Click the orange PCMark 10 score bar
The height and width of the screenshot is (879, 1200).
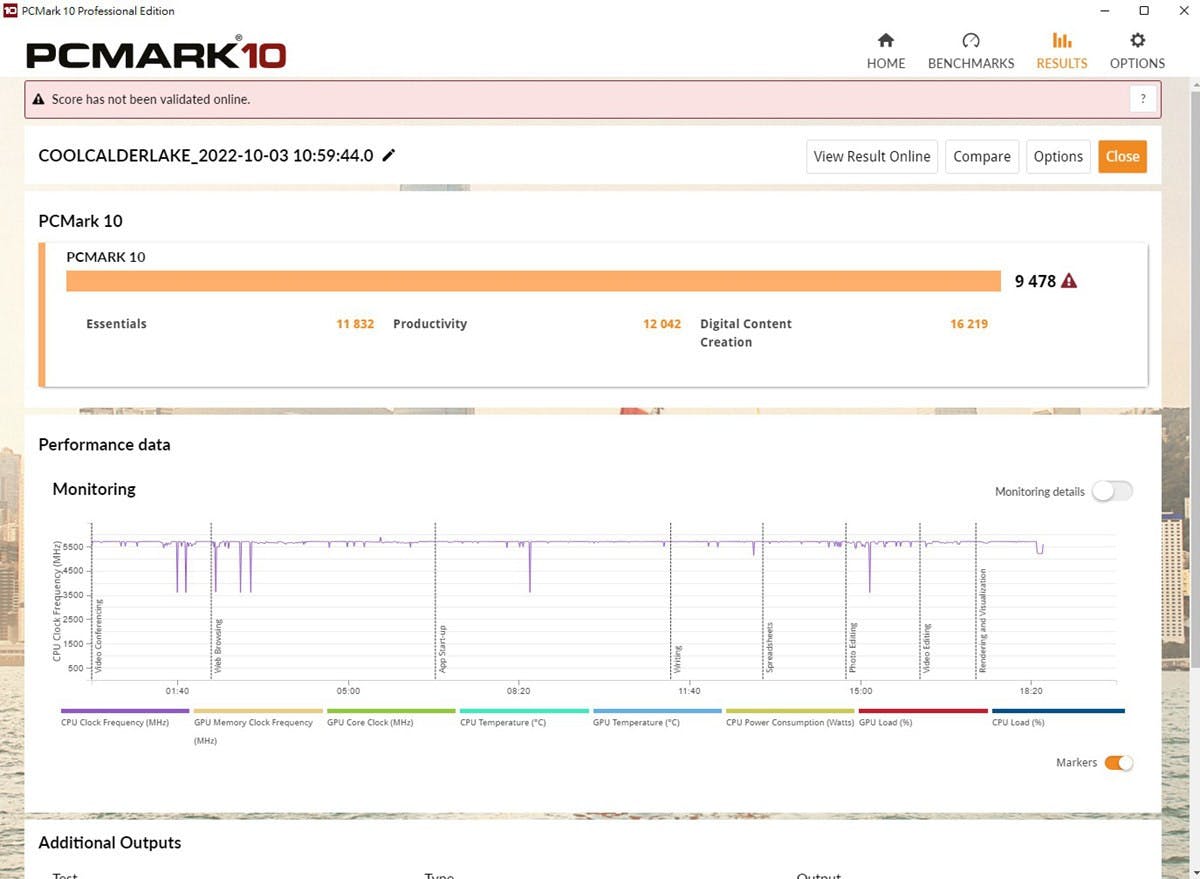click(x=533, y=281)
